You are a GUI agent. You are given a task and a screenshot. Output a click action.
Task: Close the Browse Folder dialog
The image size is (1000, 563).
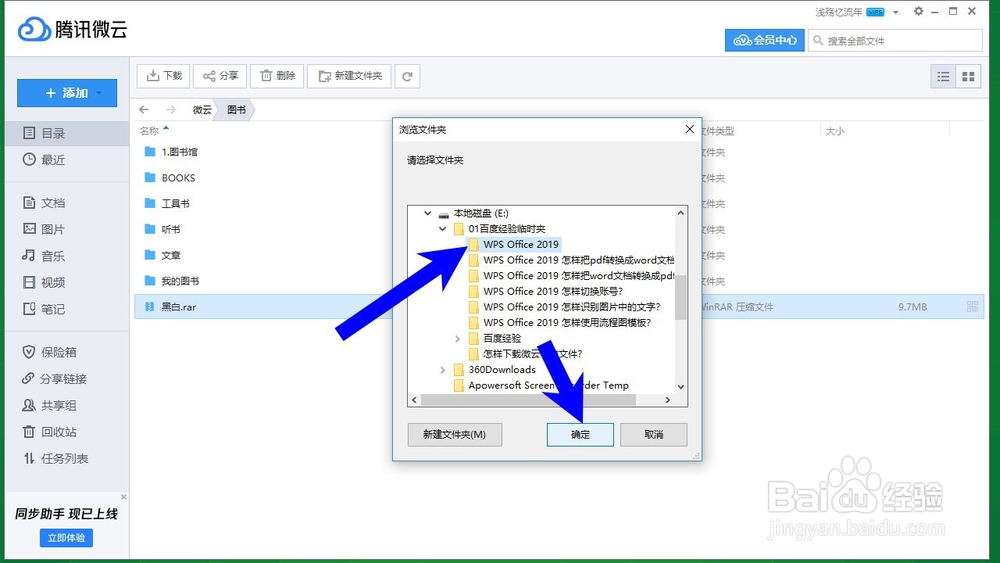(689, 129)
